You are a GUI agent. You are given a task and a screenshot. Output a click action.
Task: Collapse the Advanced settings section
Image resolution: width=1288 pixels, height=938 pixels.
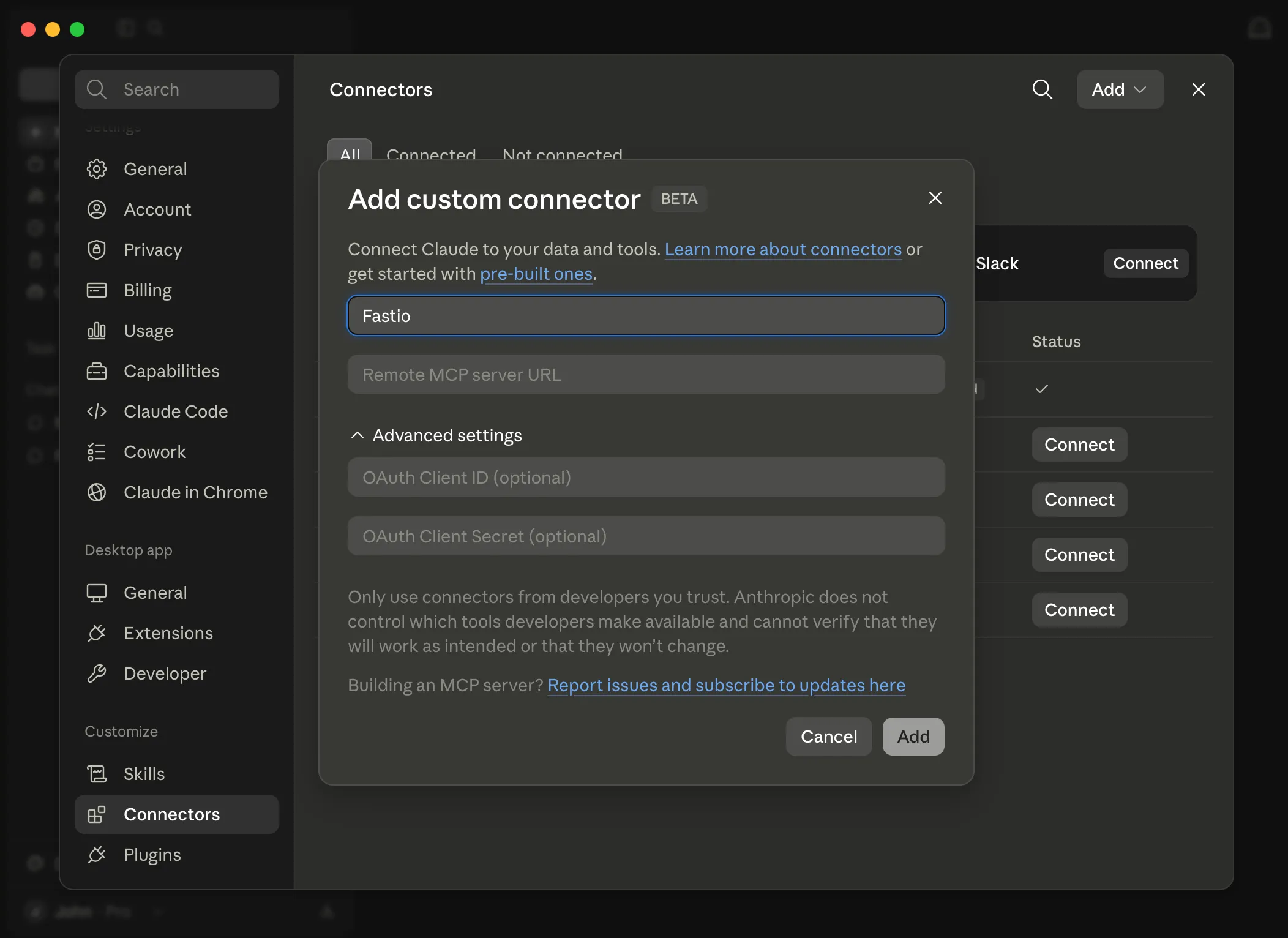click(435, 435)
